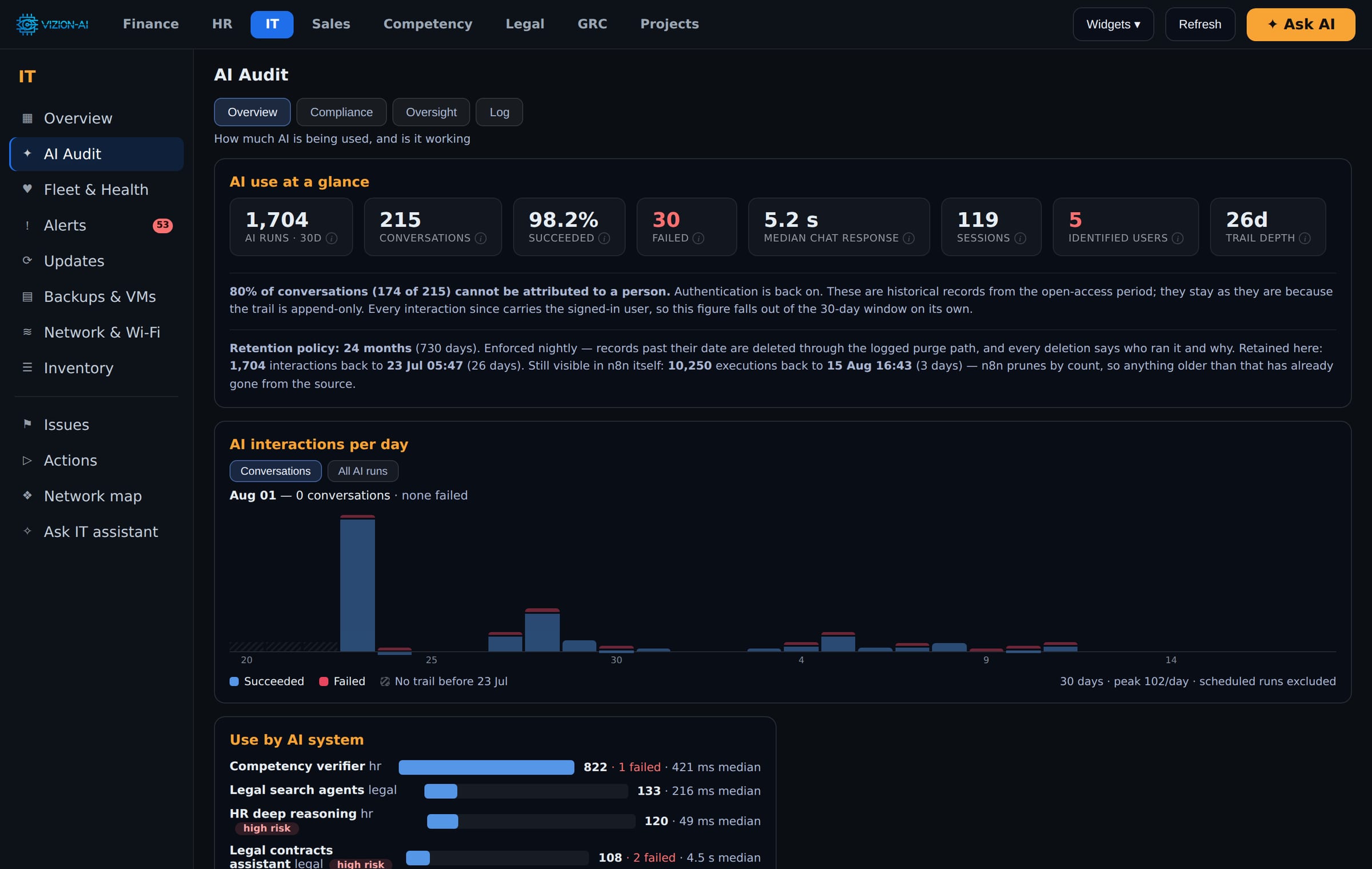Click the tallest chart bar on 23 Jul
The image size is (1372, 869).
point(357,583)
